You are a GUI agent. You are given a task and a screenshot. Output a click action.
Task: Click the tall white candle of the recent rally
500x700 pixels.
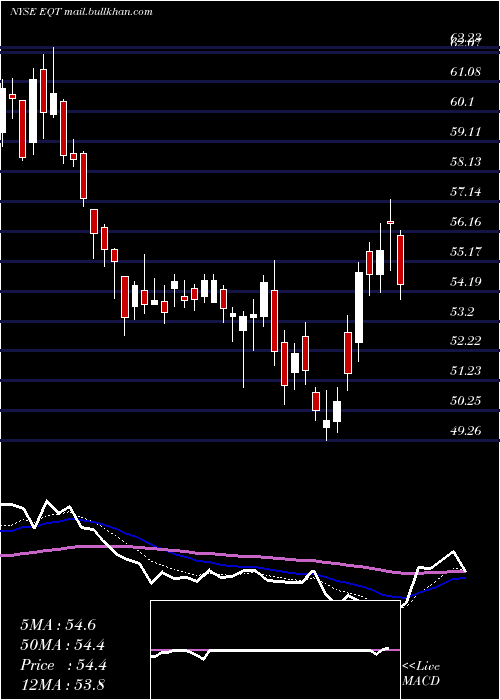click(x=359, y=307)
